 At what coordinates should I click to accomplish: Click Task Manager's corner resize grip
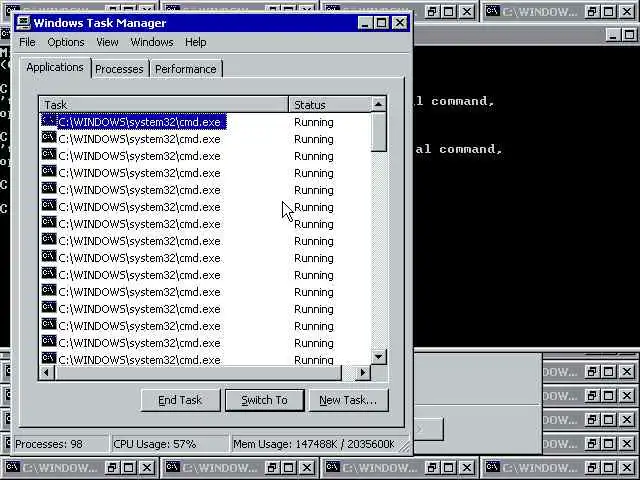404,446
